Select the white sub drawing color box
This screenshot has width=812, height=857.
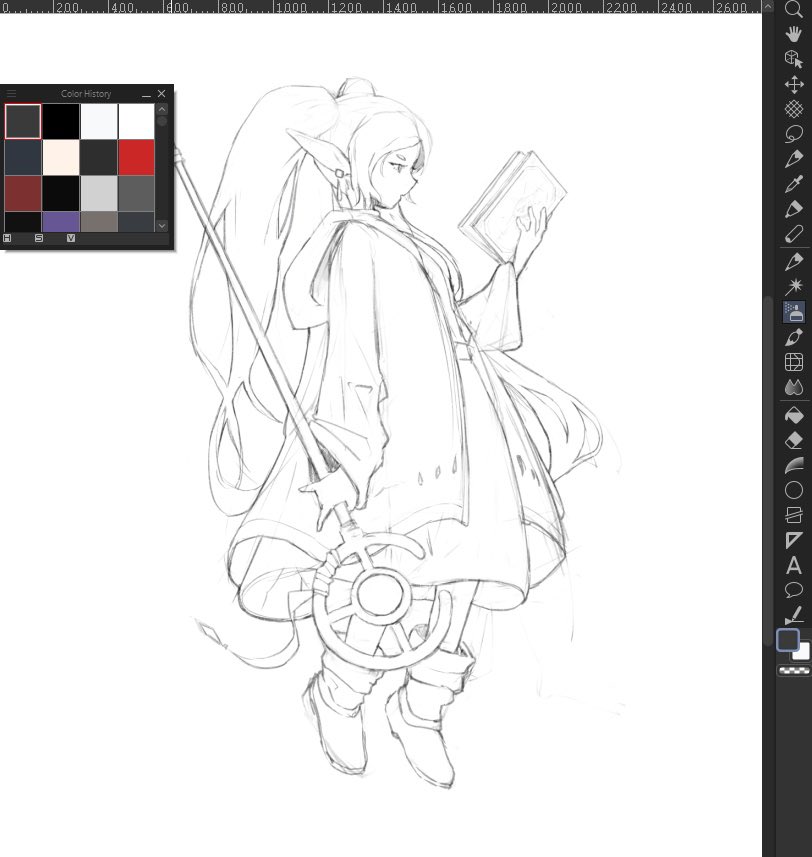point(803,653)
